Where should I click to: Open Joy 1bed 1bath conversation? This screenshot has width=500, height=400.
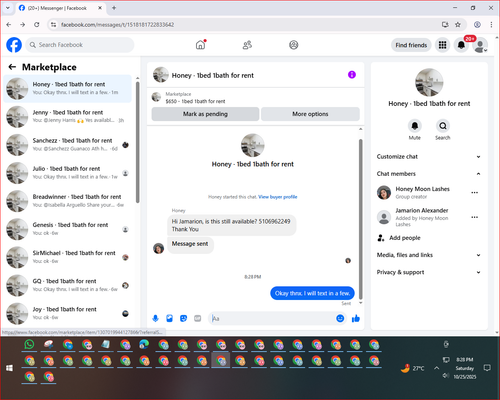pyautogui.click(x=68, y=313)
